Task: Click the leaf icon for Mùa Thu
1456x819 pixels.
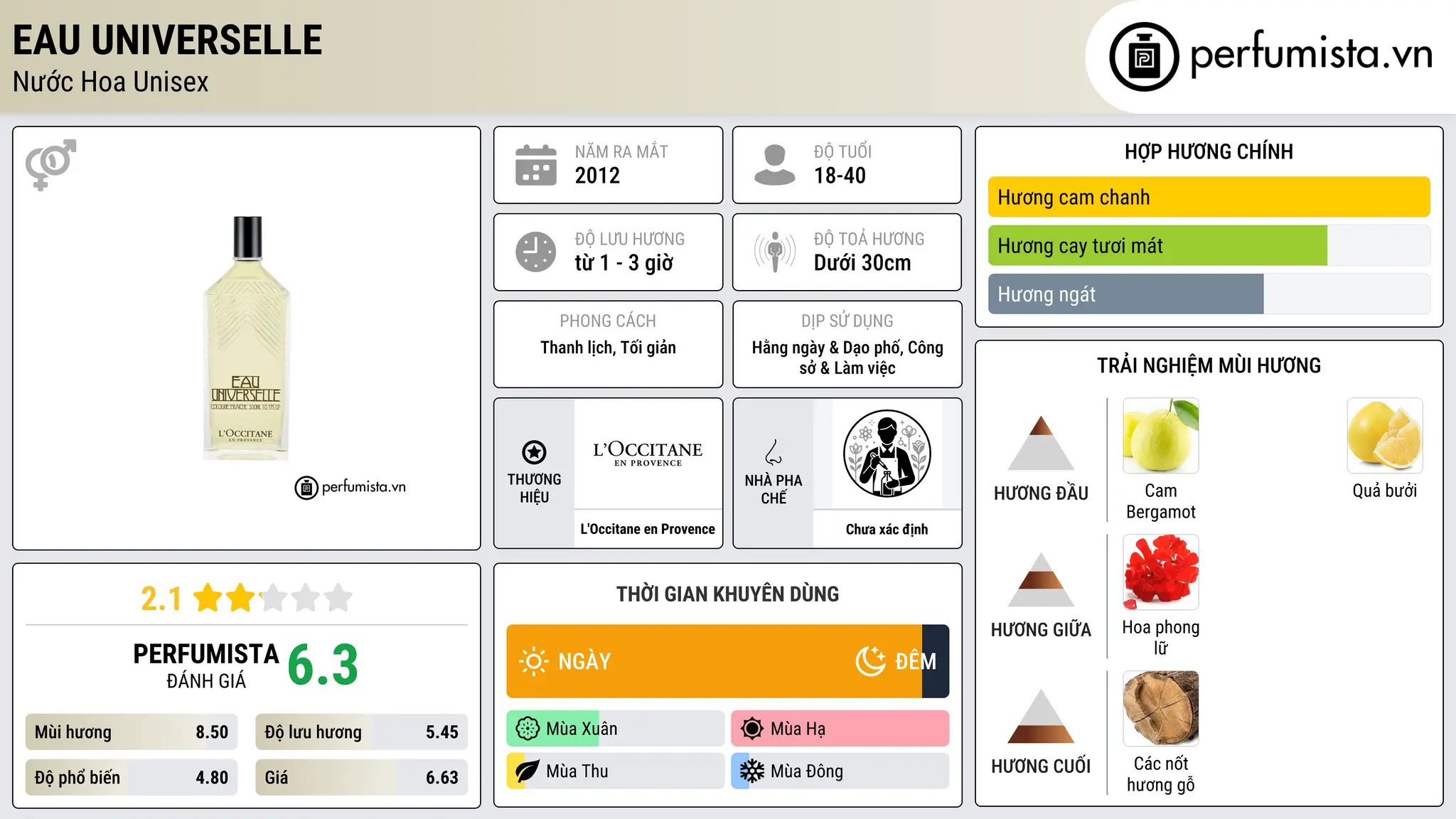Action: pyautogui.click(x=528, y=771)
